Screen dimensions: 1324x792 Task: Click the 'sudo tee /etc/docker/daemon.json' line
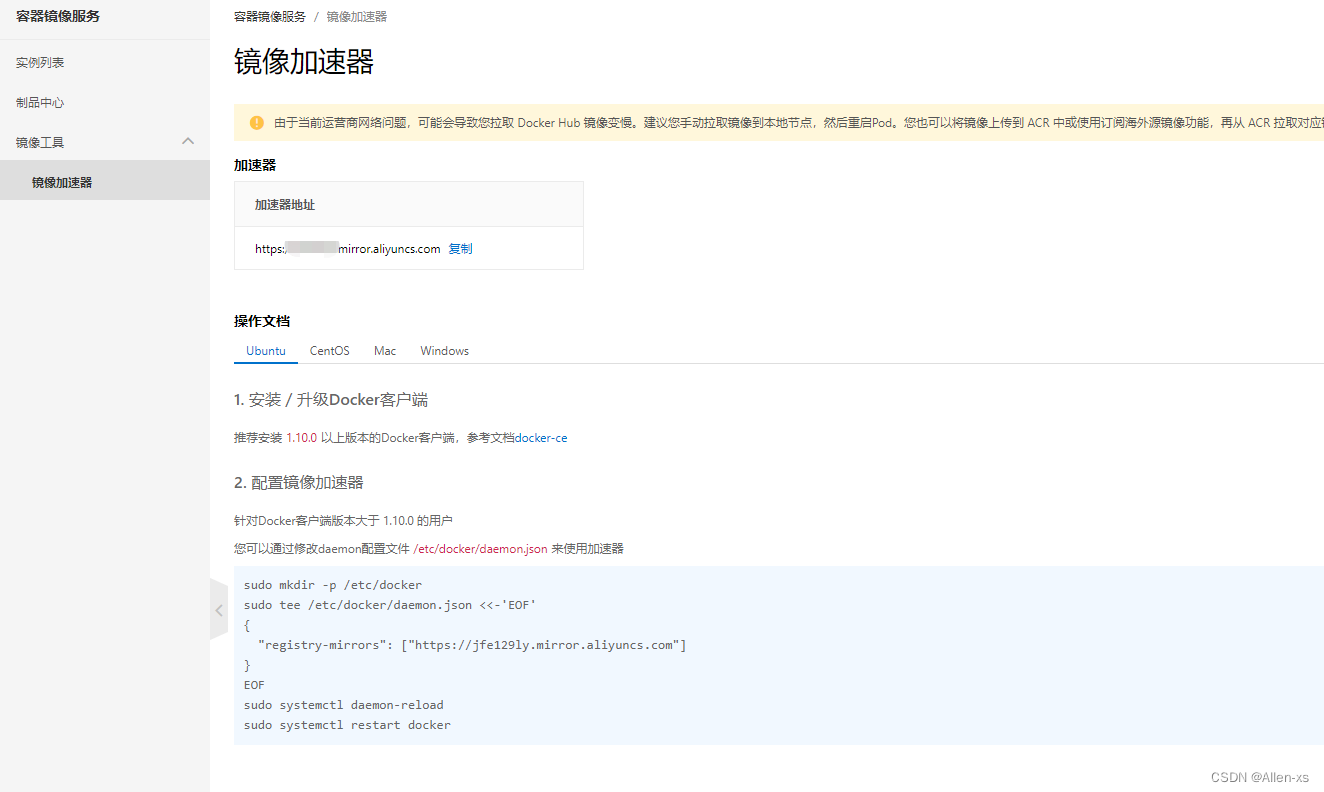[390, 605]
